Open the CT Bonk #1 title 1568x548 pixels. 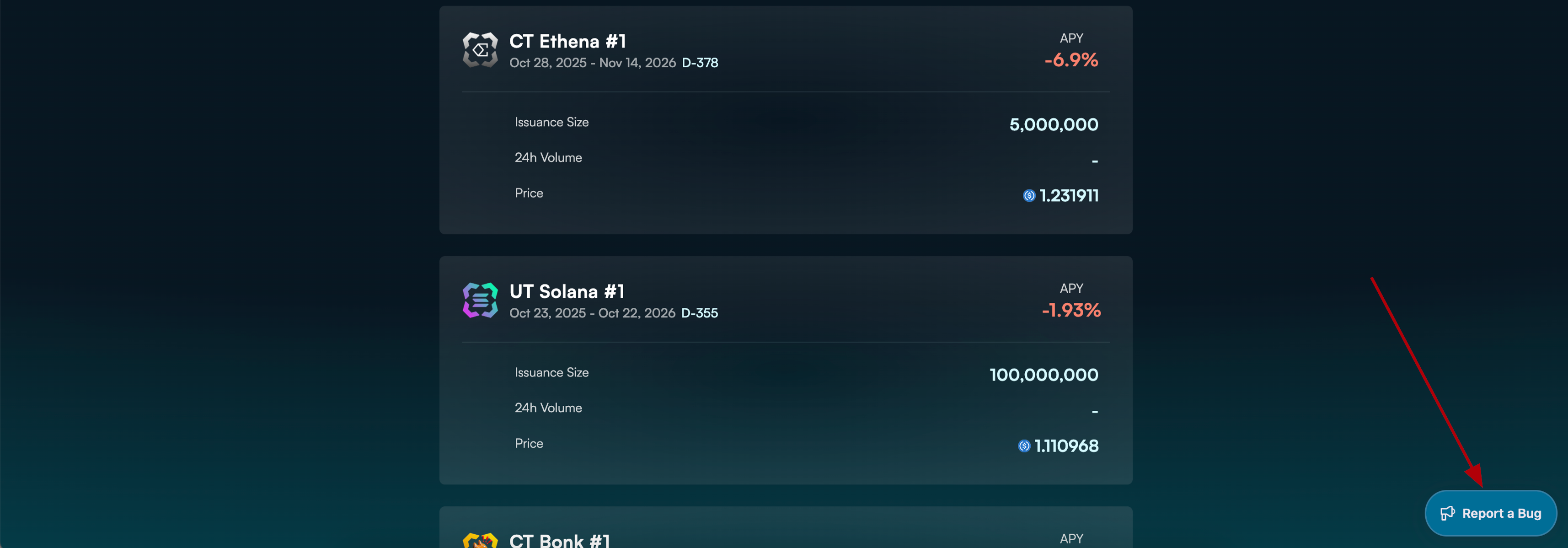(559, 540)
